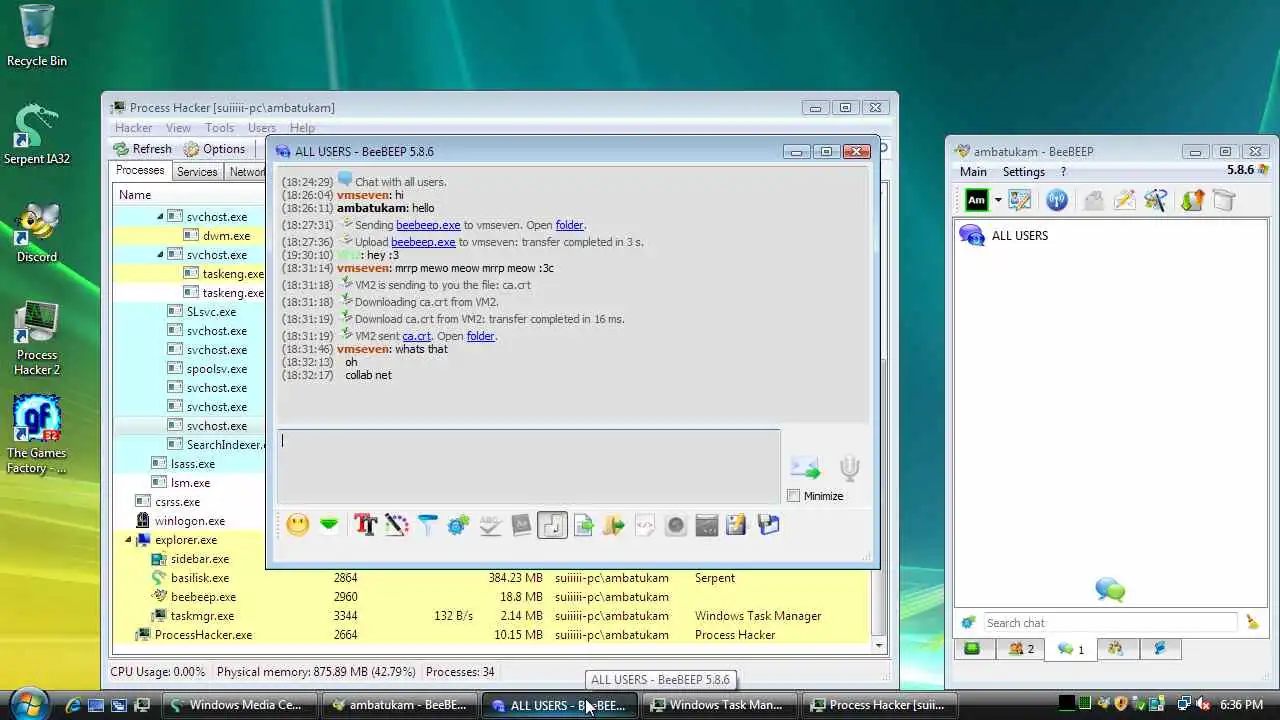Click Options in Process Hacker toolbar
The width and height of the screenshot is (1280, 720).
click(x=214, y=149)
